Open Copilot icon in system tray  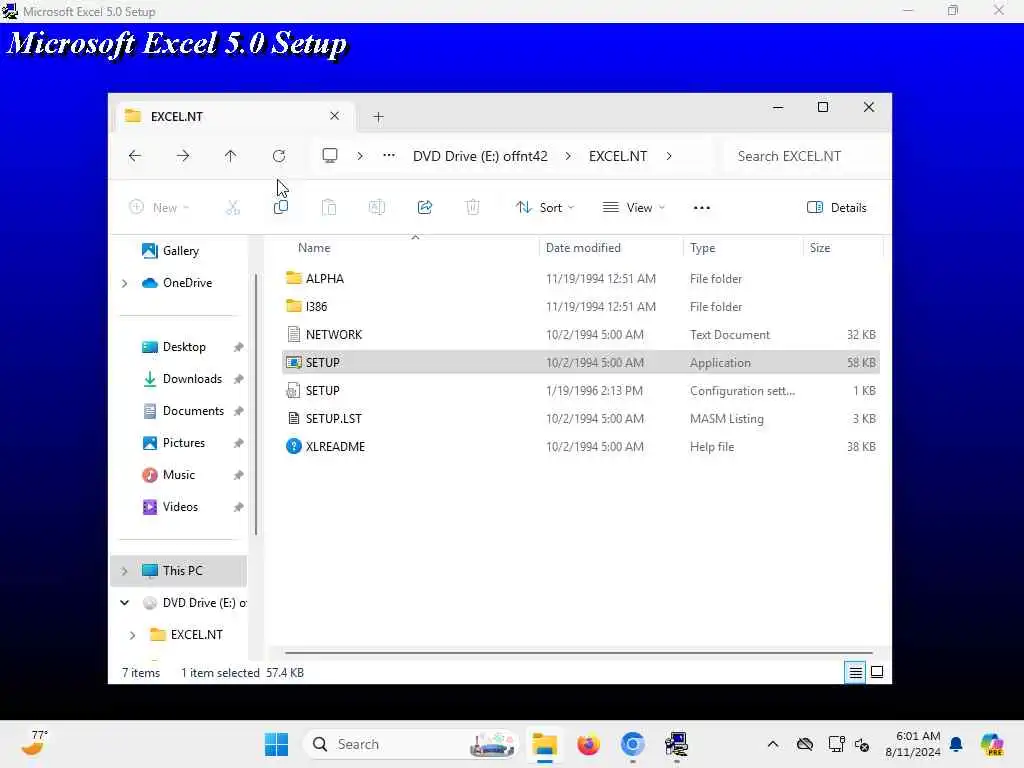click(991, 744)
